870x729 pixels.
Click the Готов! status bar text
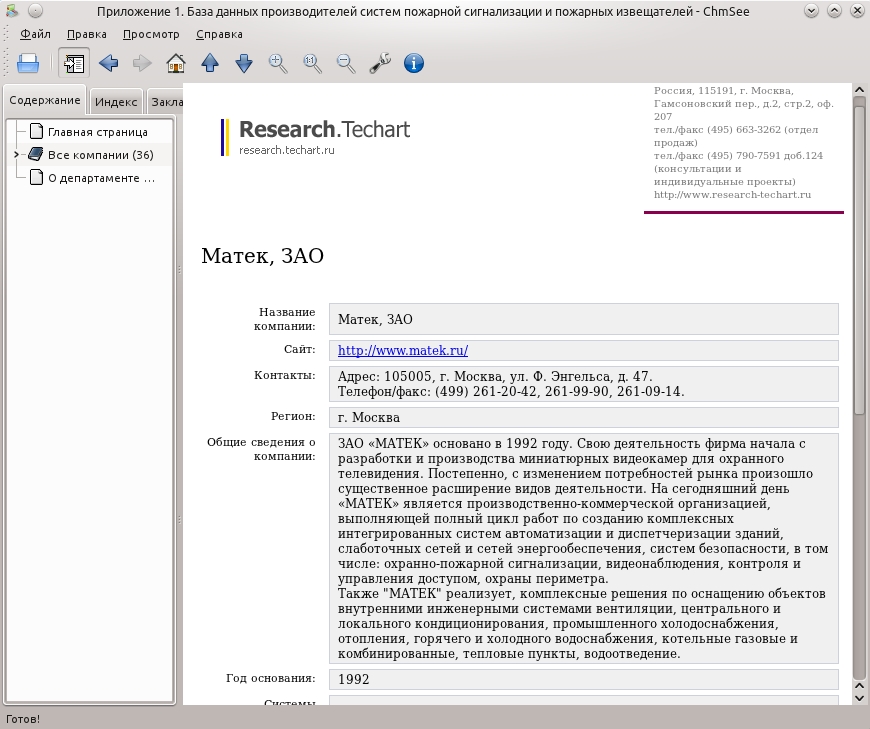tap(23, 719)
